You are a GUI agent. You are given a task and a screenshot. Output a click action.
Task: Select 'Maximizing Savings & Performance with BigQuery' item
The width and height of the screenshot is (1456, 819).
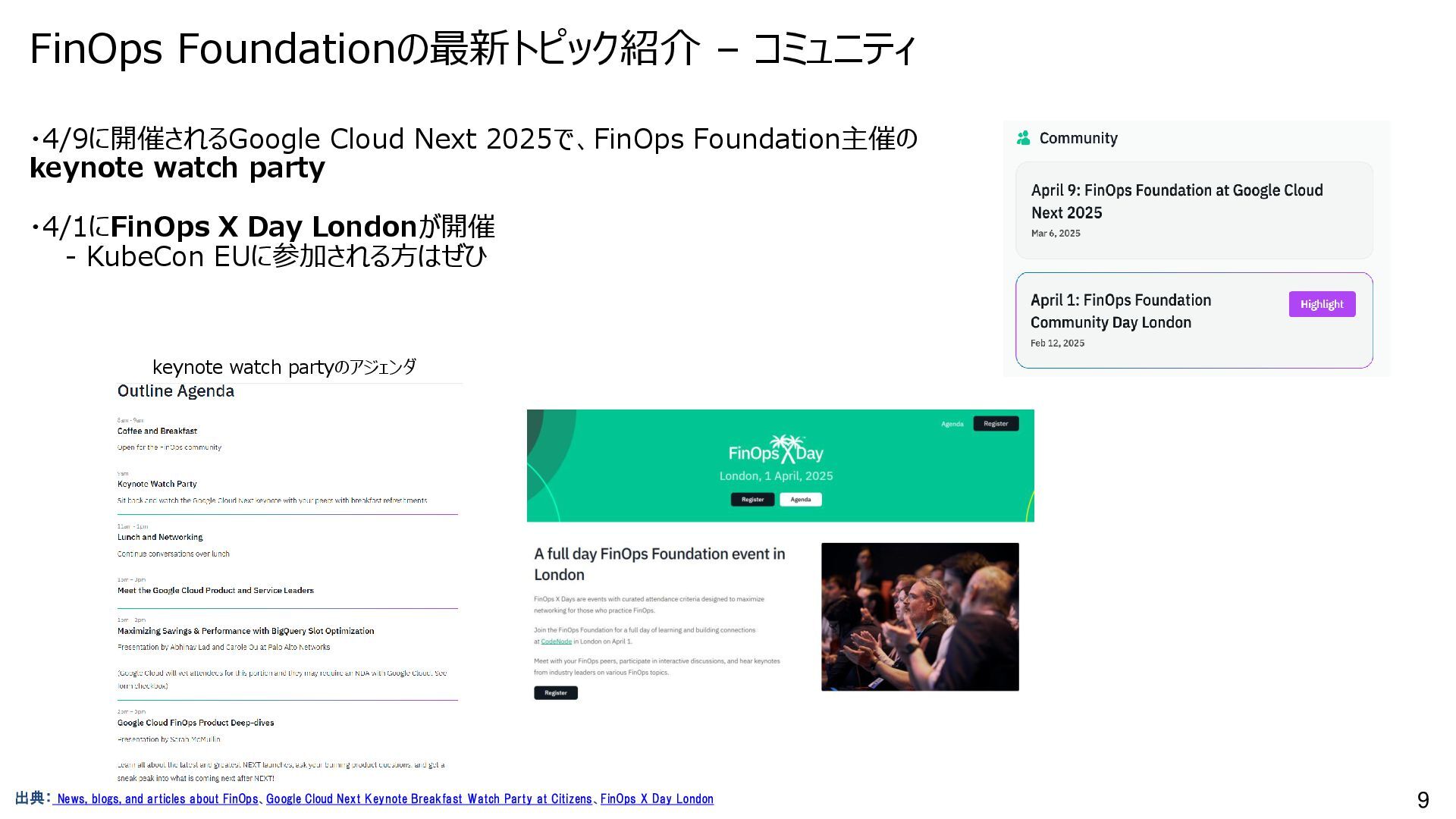tap(246, 631)
